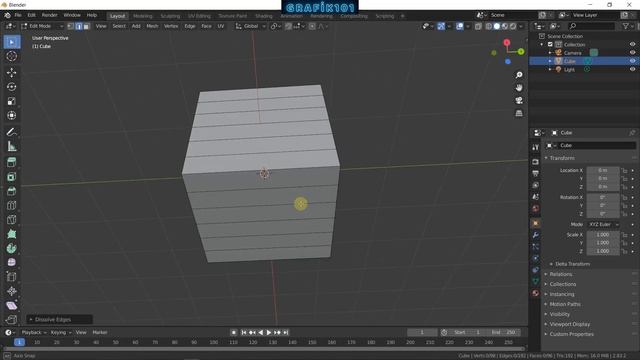
Task: Expand the Camera item in outliner
Action: [x=550, y=53]
